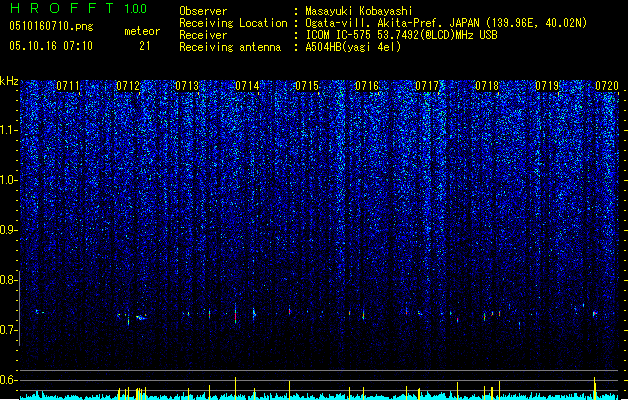
Task: Click the 0720 time marker
Action: (607, 86)
